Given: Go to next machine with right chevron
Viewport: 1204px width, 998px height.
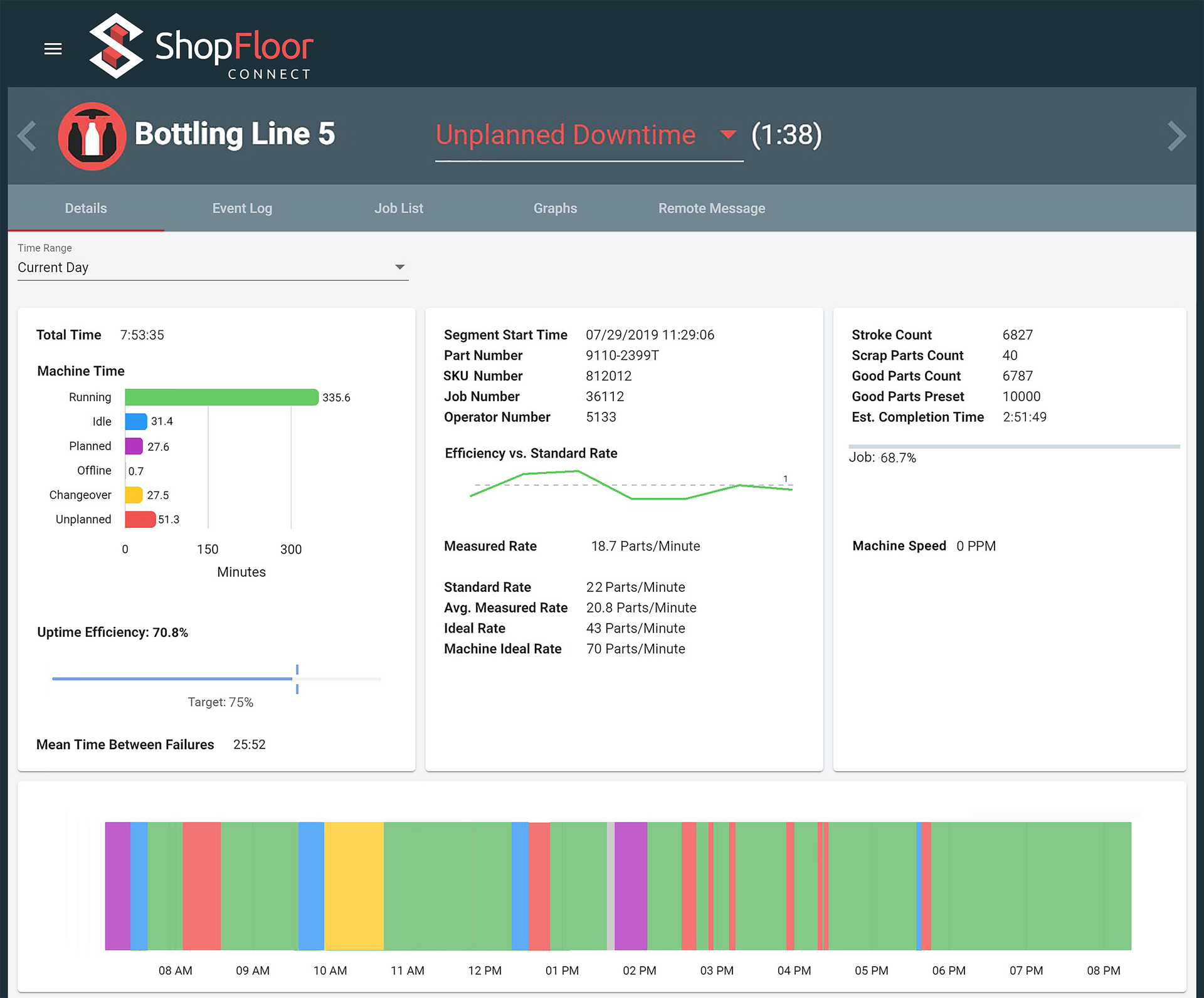Looking at the screenshot, I should click(x=1176, y=135).
